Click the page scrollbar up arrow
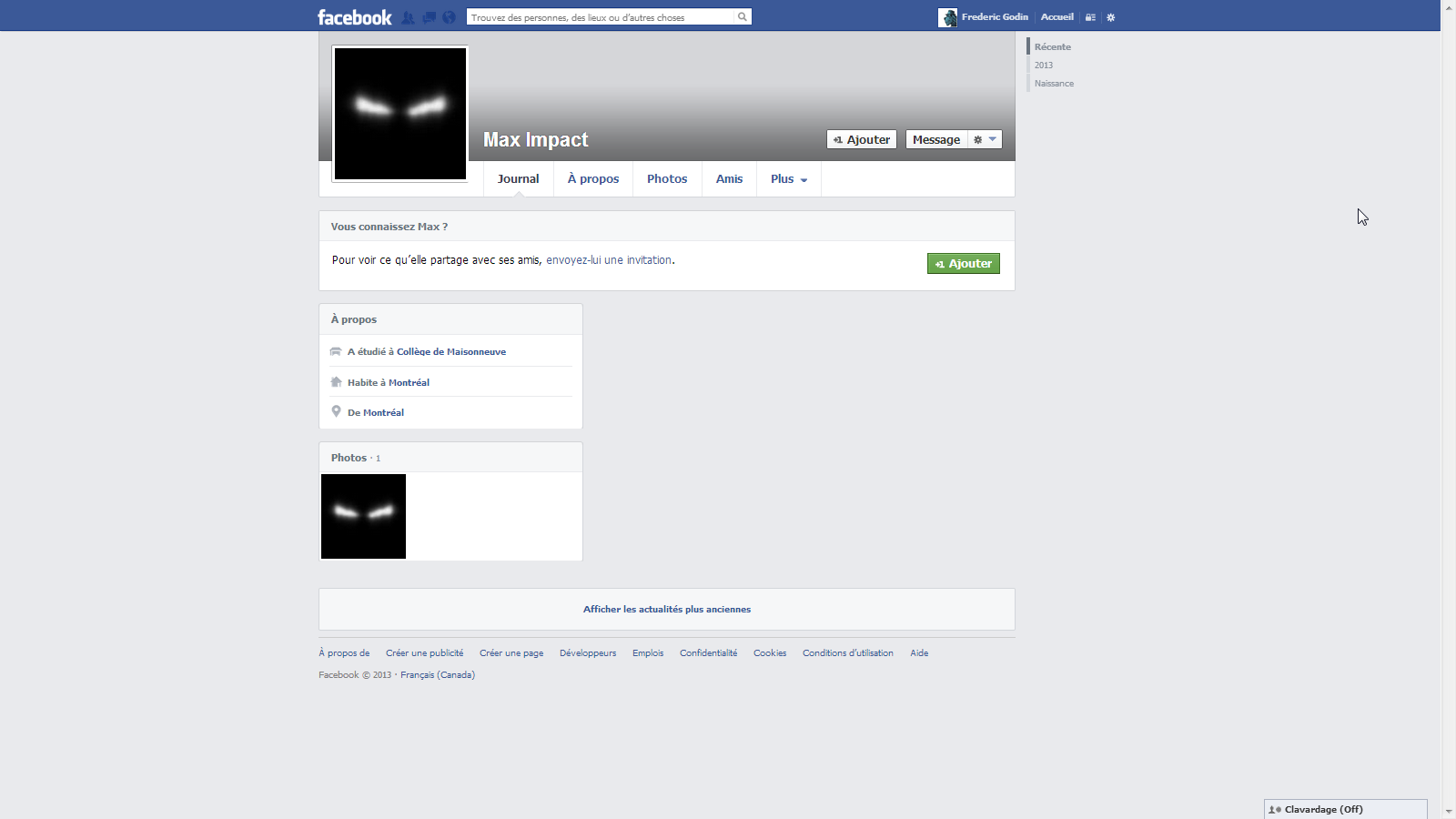This screenshot has width=1456, height=819. (1448, 6)
